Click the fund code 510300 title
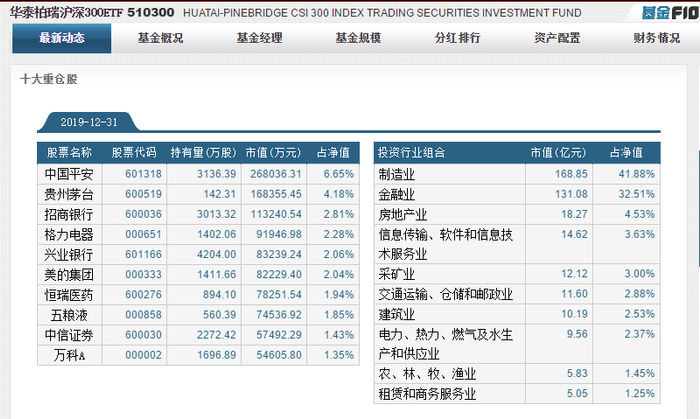 click(151, 12)
